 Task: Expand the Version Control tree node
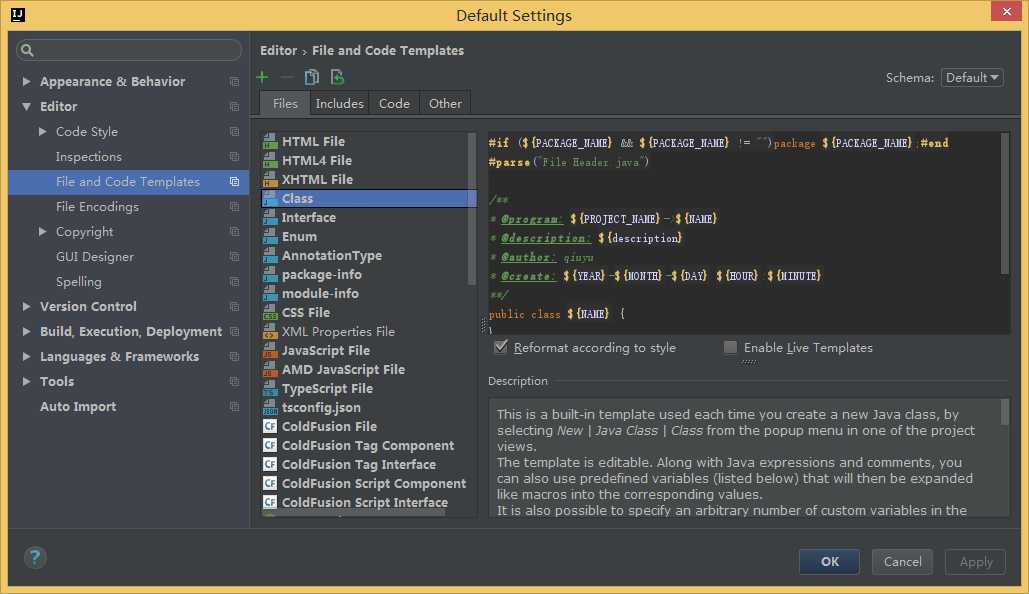(27, 307)
